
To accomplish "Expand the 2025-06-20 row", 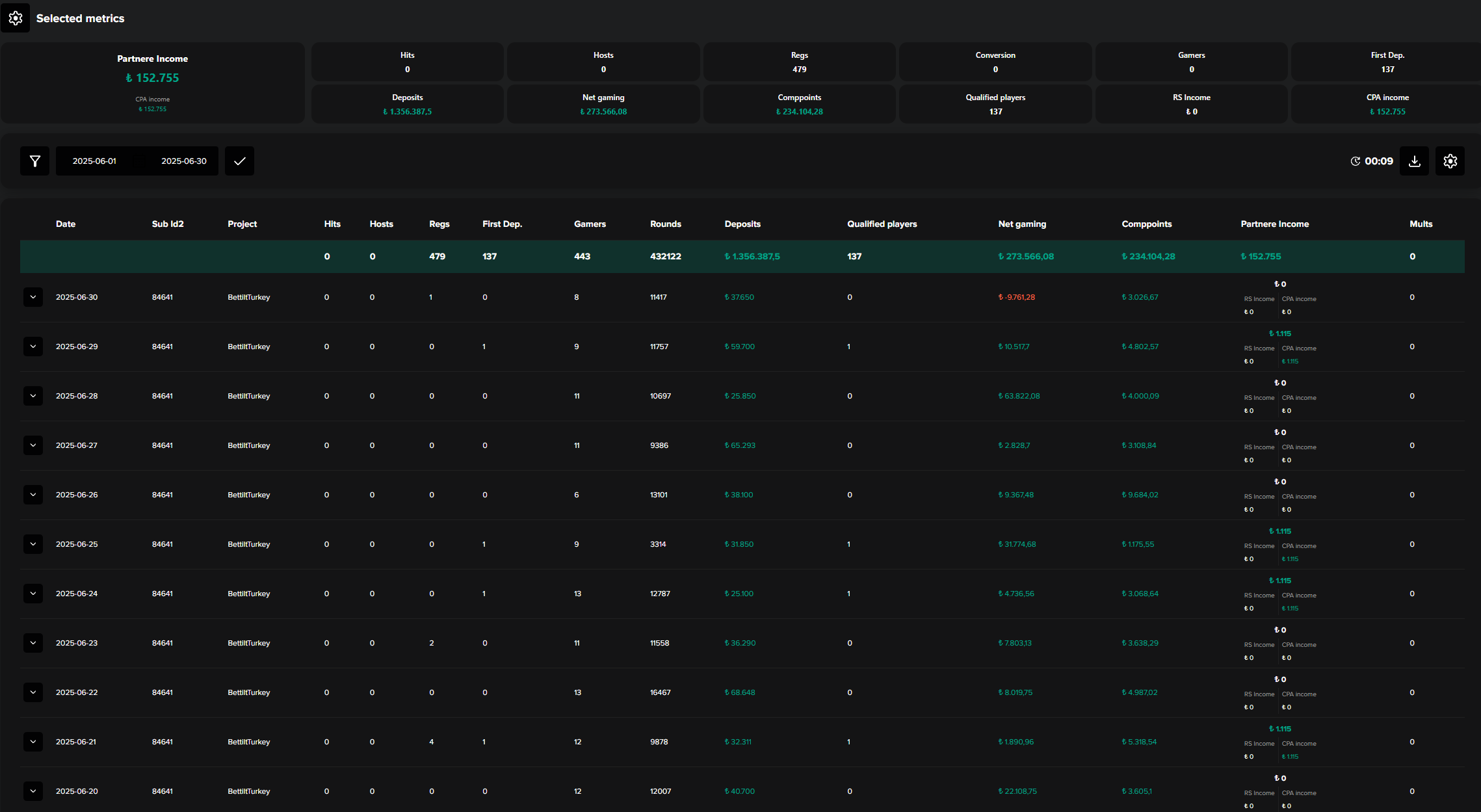I will point(33,791).
